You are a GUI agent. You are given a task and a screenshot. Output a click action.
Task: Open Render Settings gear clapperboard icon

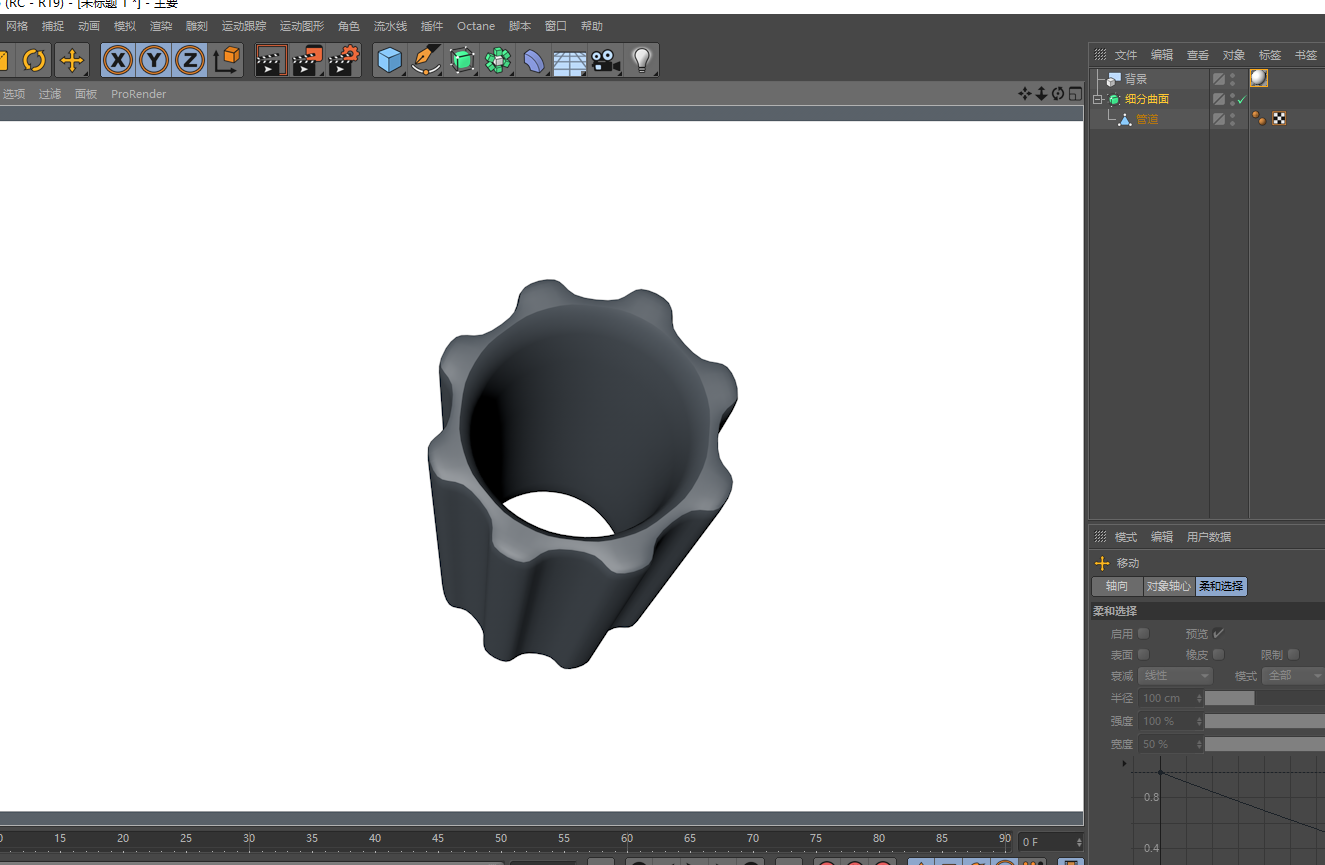[x=343, y=61]
